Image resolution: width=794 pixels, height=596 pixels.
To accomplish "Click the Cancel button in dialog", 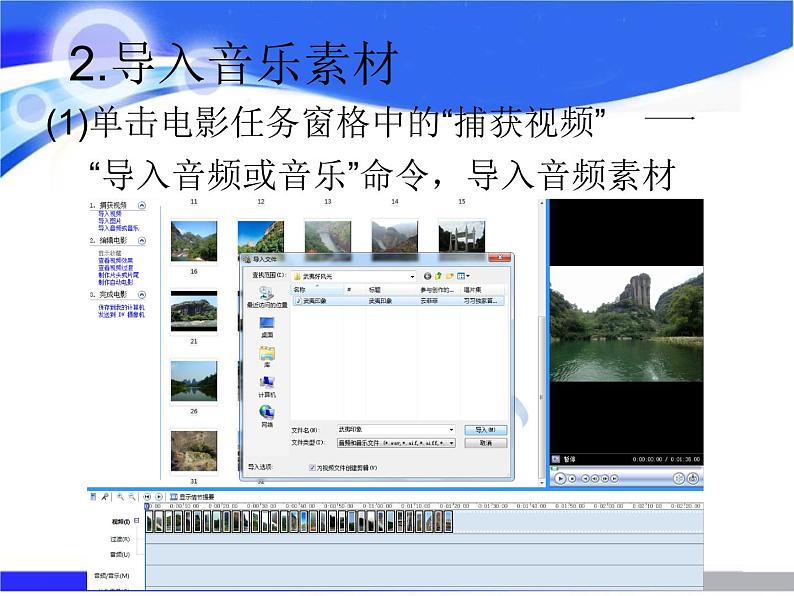I will click(x=485, y=442).
